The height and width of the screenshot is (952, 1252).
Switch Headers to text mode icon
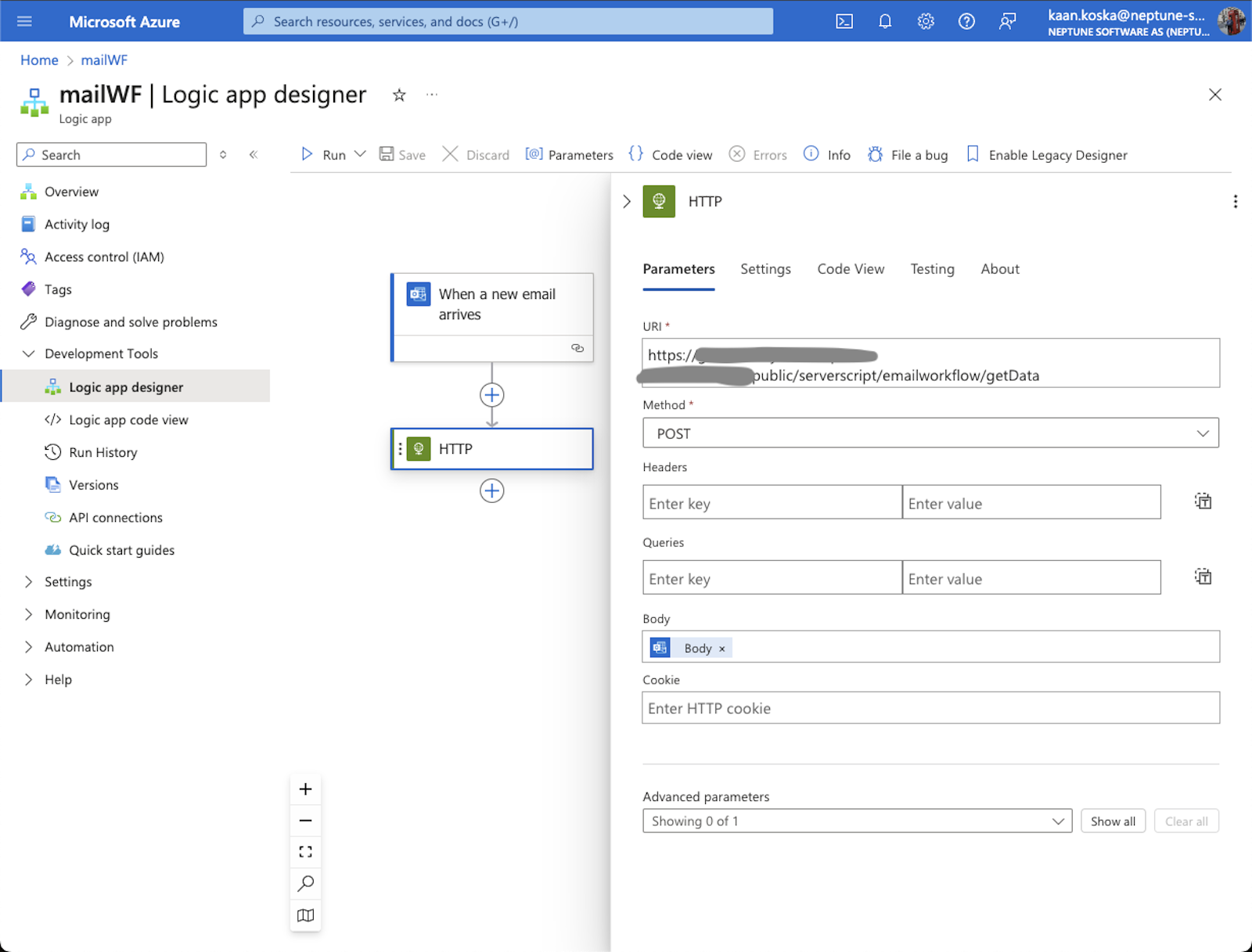[x=1203, y=501]
